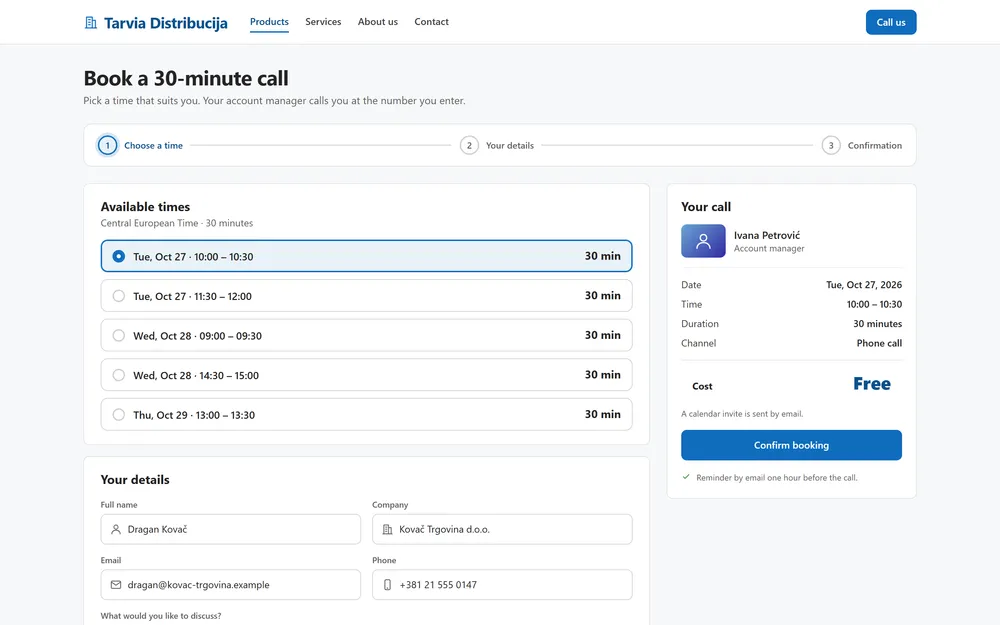Focus the Company input field
This screenshot has width=1000, height=625.
click(503, 529)
